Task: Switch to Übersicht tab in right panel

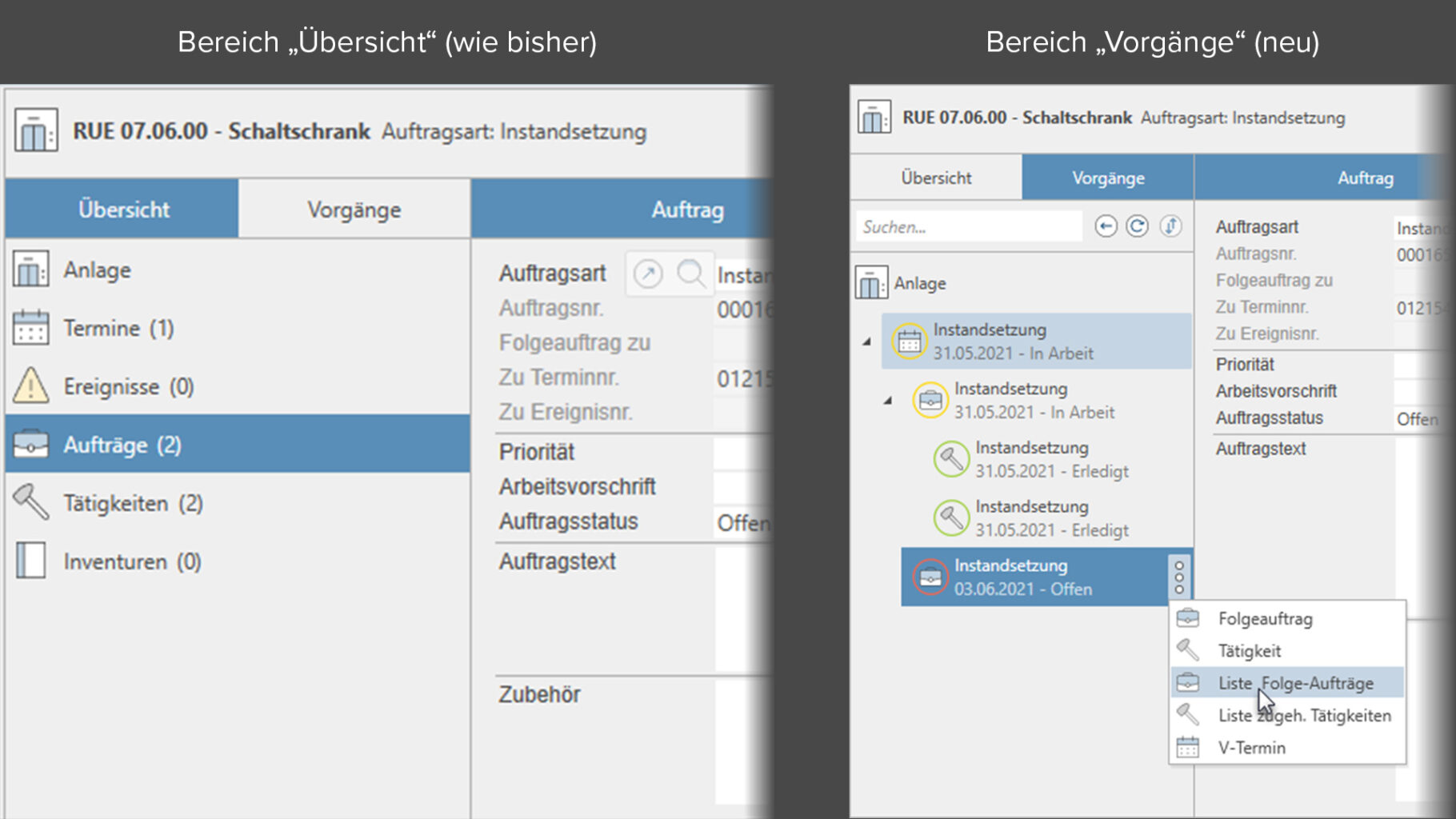Action: [936, 178]
